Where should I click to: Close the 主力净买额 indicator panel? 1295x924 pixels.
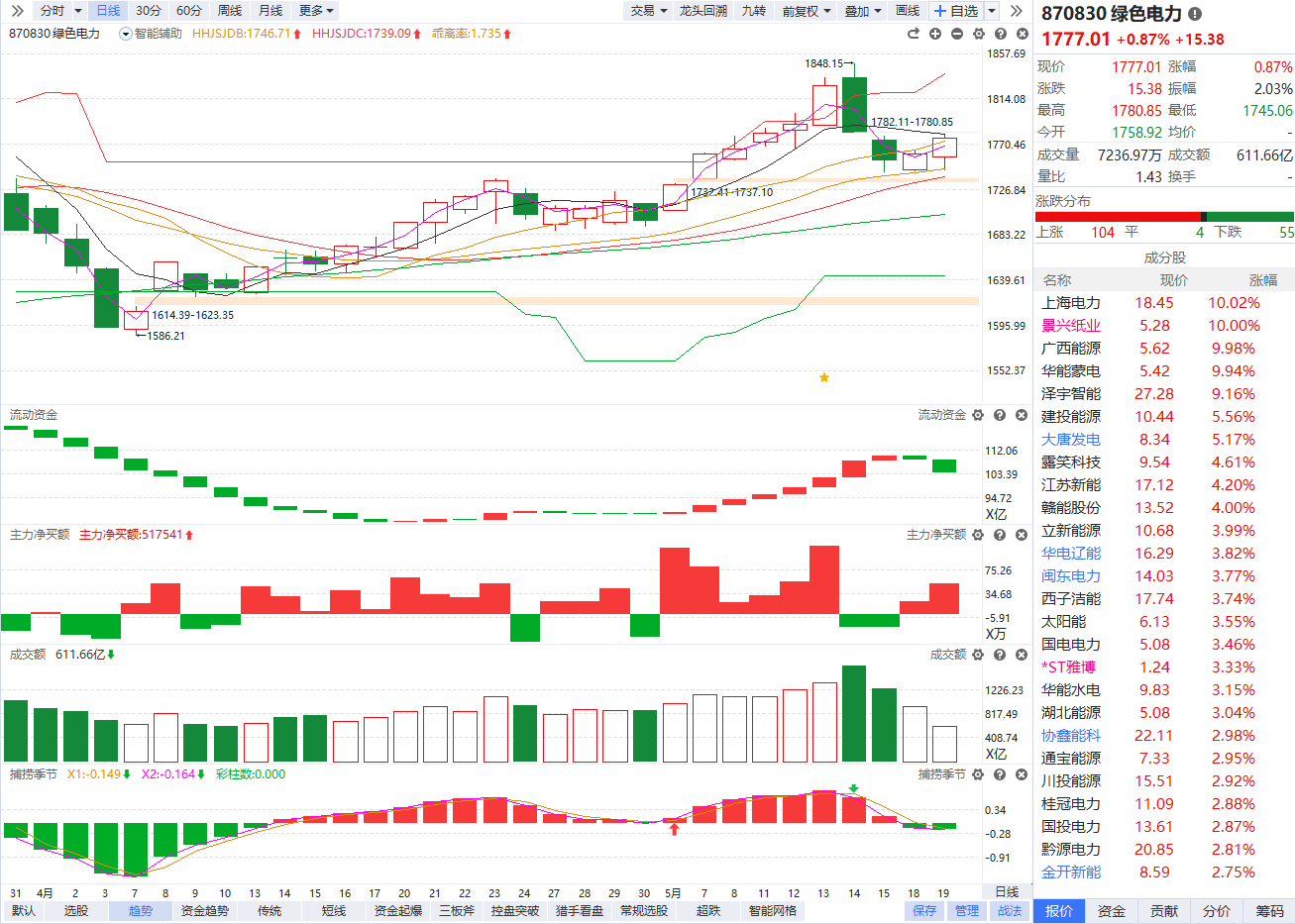[x=1022, y=535]
